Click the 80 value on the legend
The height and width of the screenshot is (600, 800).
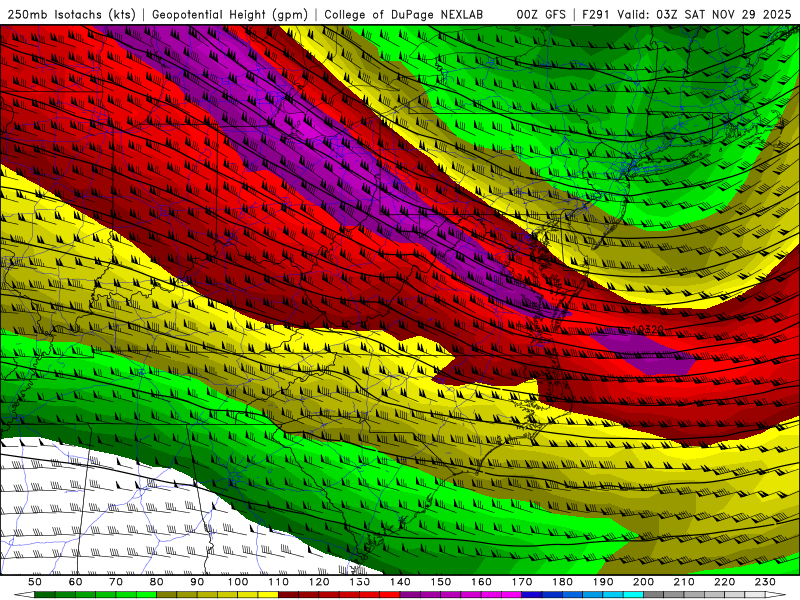click(156, 582)
